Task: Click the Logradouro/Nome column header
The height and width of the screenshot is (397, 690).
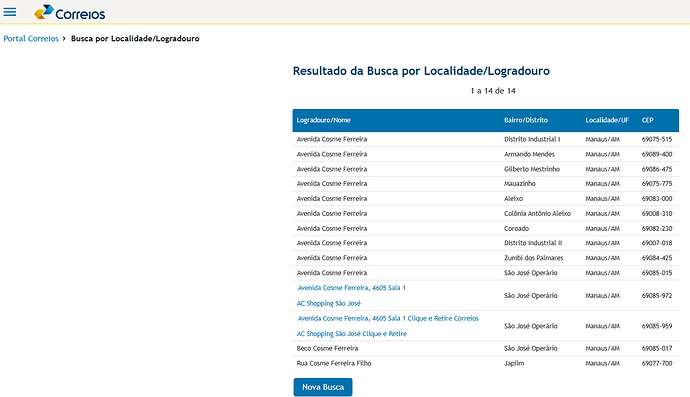Action: [323, 120]
